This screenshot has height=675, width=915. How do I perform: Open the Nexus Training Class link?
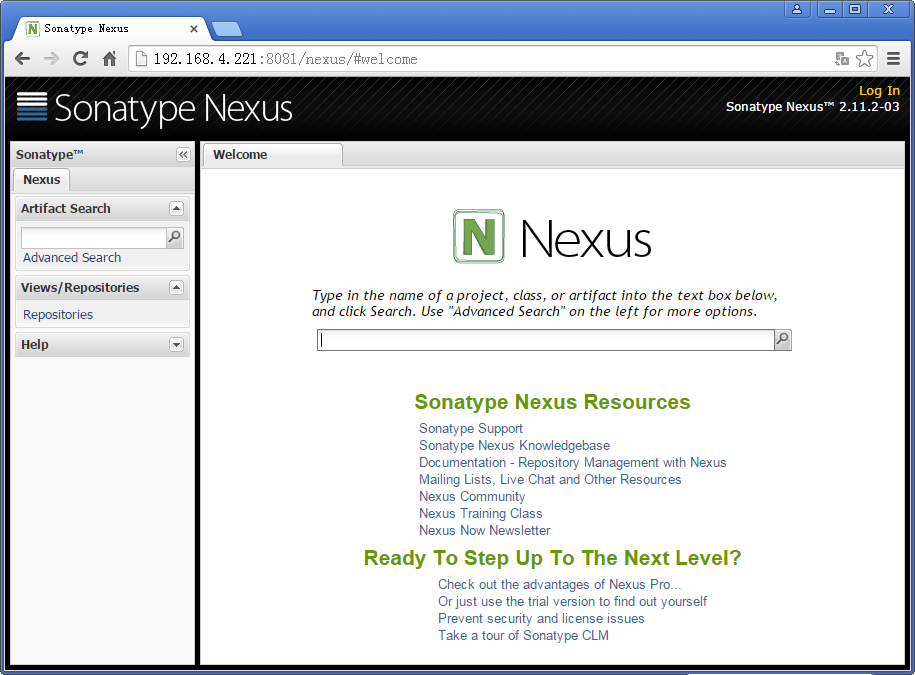[x=481, y=513]
